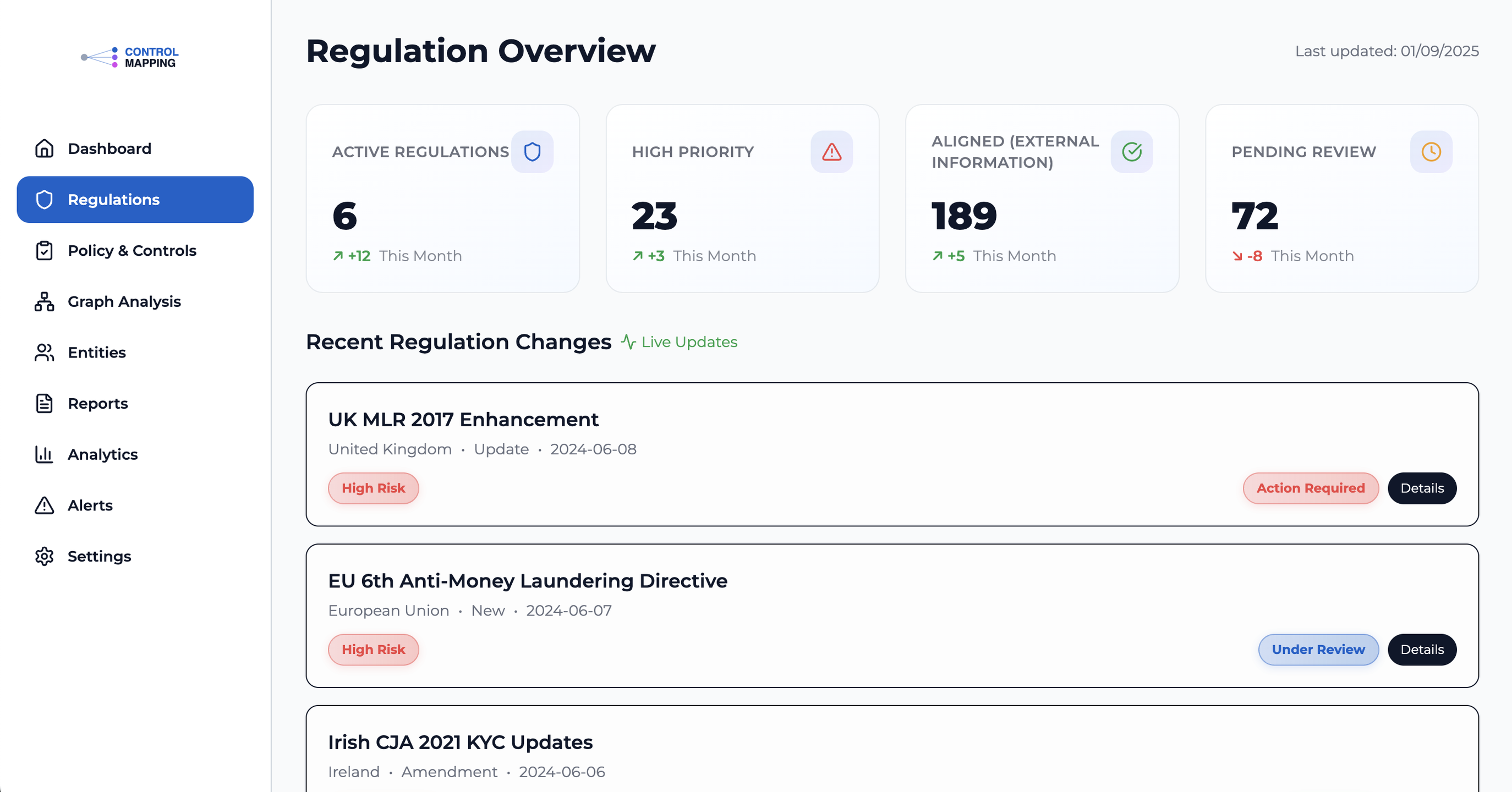Click High Risk tag on UK MLR card

coord(373,488)
